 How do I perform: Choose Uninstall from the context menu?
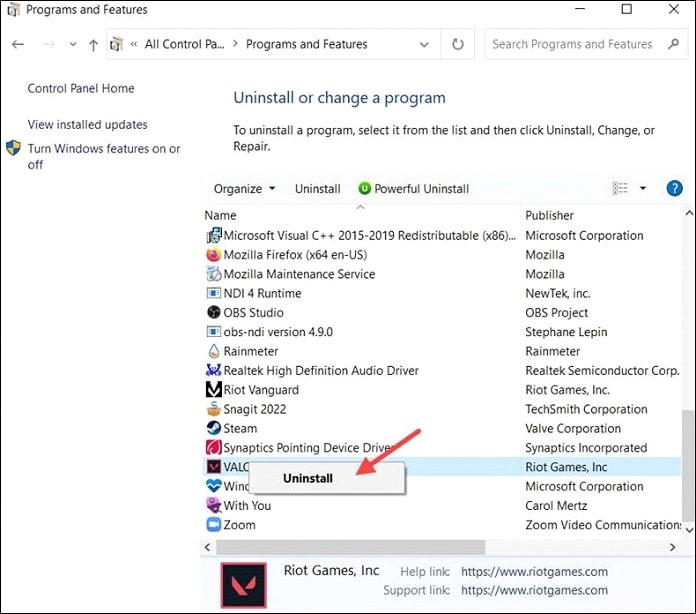point(308,478)
